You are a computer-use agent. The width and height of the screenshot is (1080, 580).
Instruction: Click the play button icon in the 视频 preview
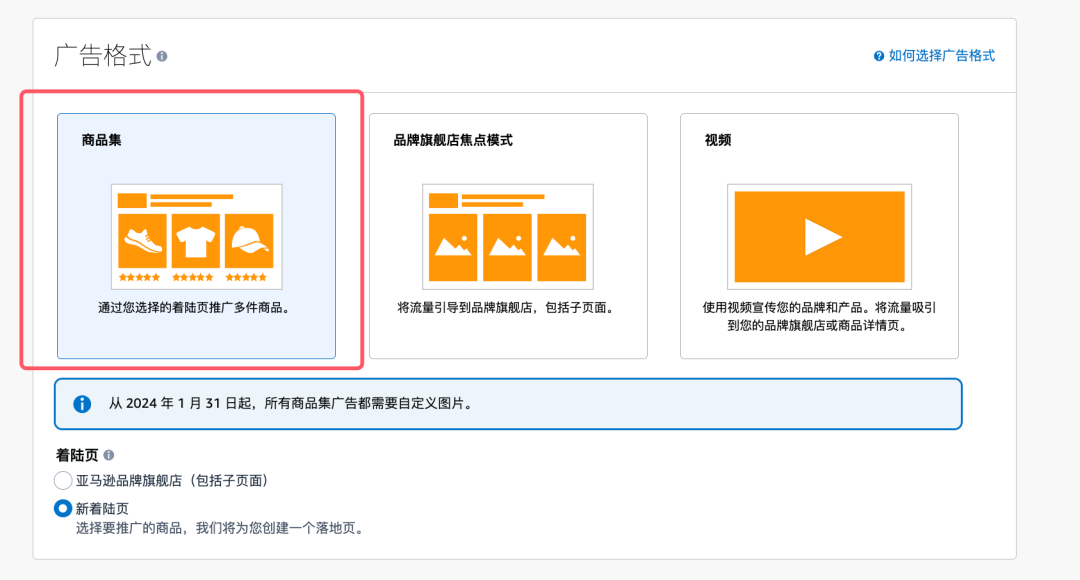(823, 236)
